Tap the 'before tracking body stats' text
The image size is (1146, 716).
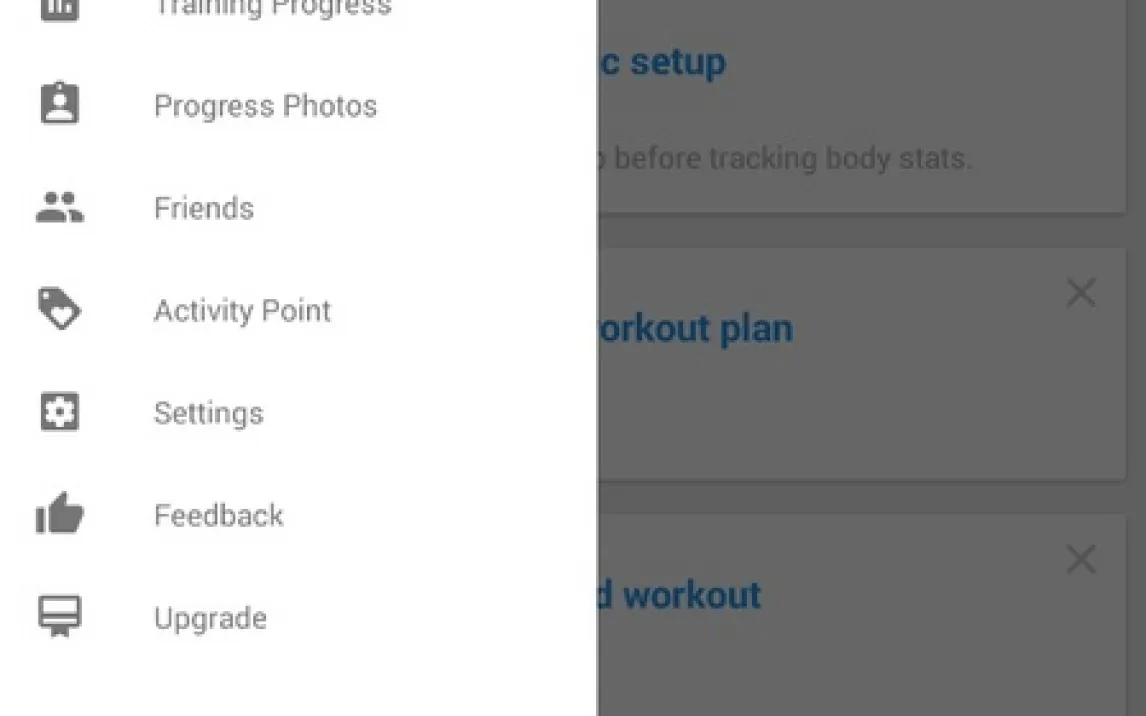tap(790, 158)
